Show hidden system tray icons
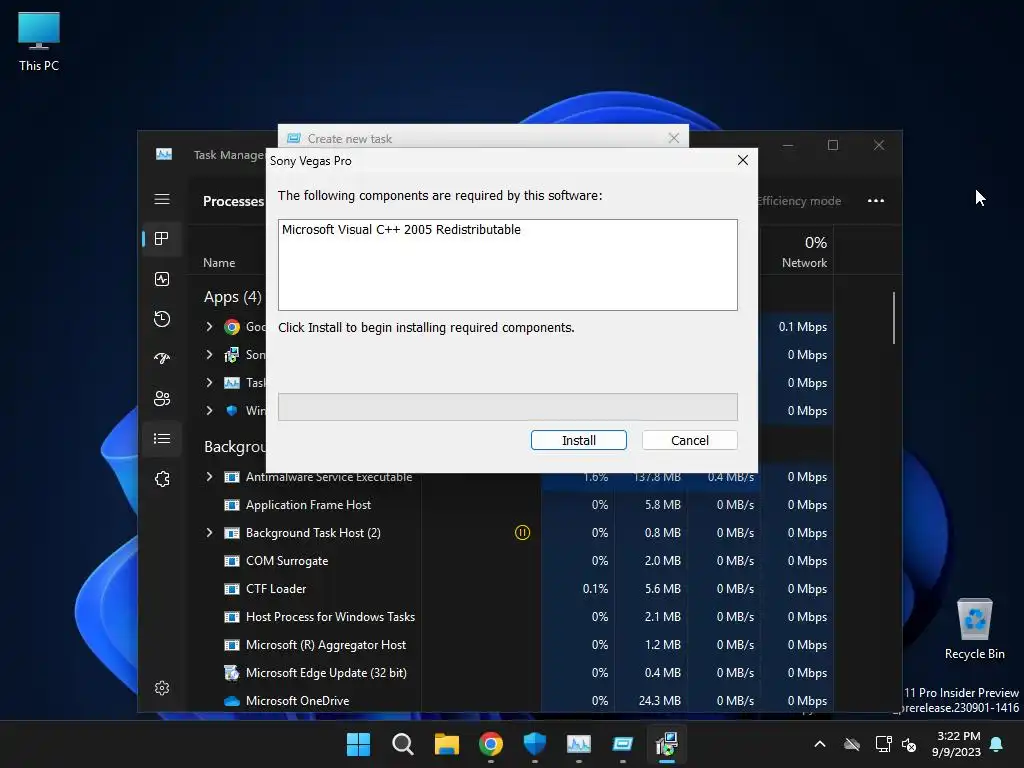The image size is (1024, 768). pos(820,744)
